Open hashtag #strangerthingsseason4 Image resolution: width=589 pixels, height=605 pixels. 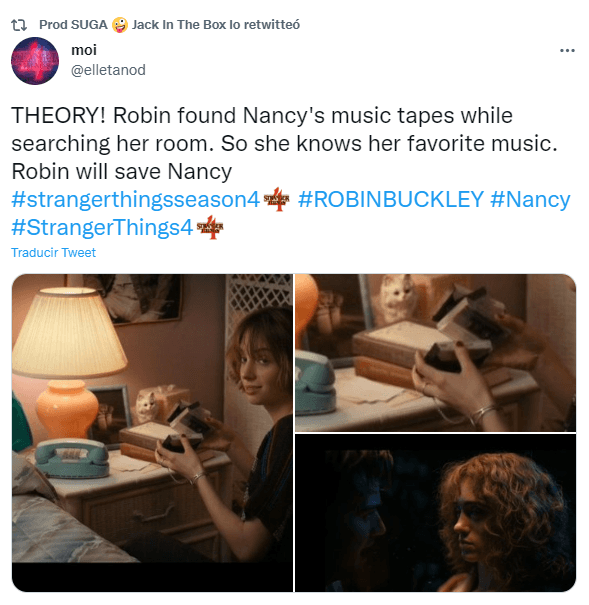135,199
